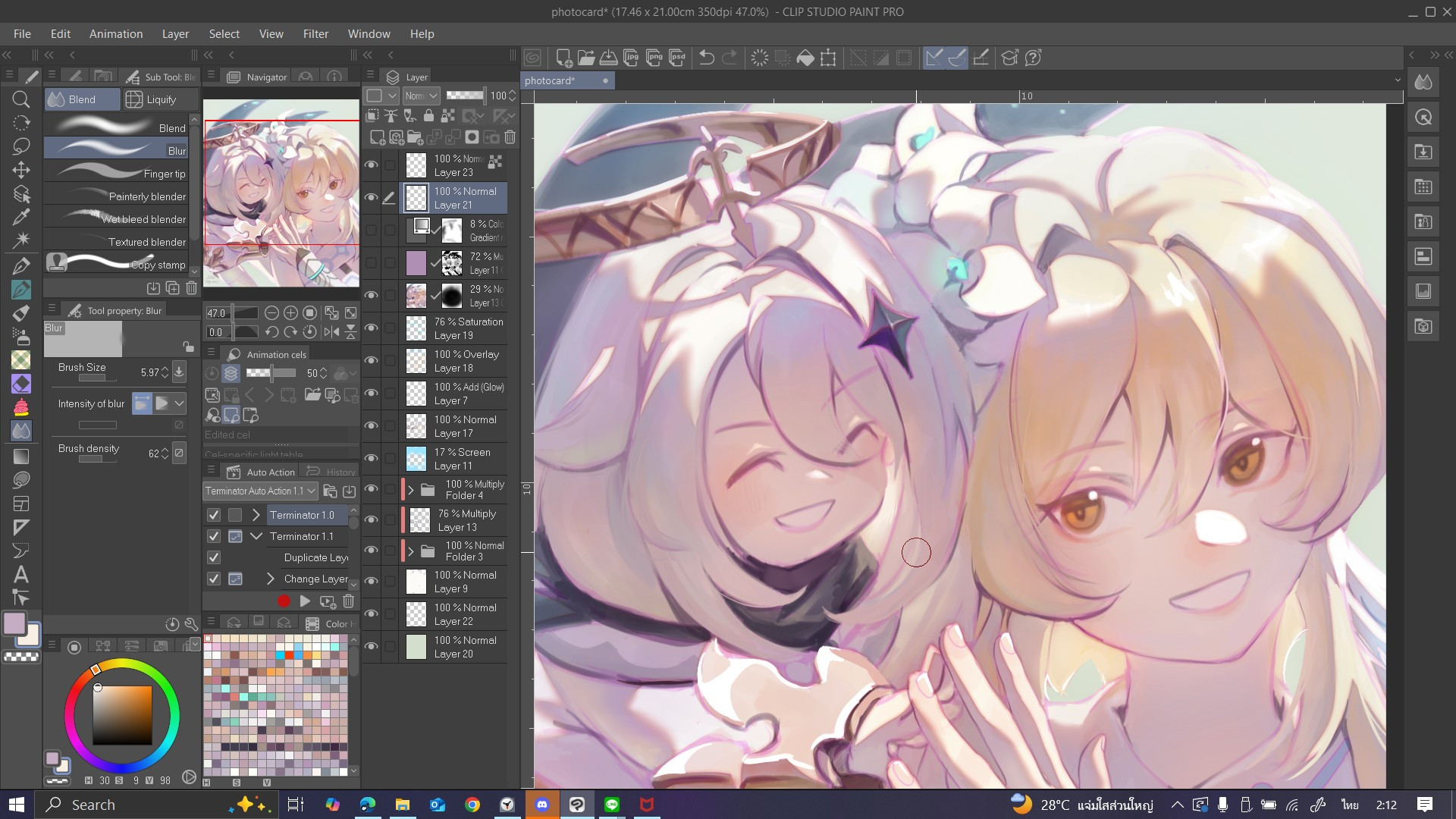Image resolution: width=1456 pixels, height=819 pixels.
Task: Open the Terminator Auto Action set dropdown
Action: [x=260, y=491]
